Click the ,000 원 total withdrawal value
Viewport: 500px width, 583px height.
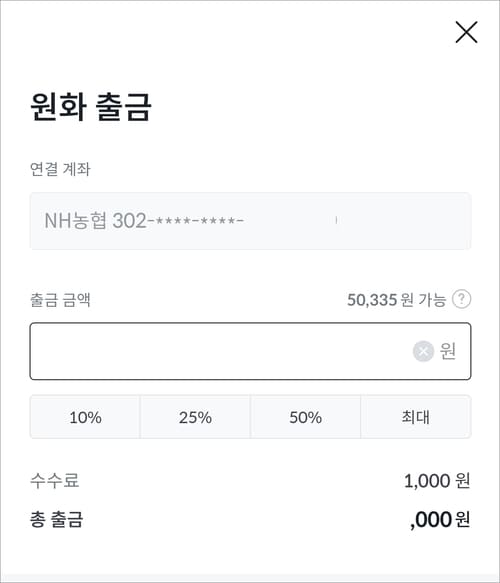click(440, 520)
